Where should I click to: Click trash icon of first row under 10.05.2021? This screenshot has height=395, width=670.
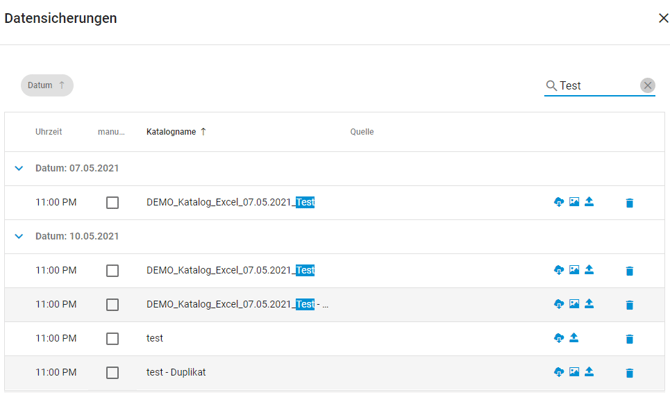tap(629, 271)
